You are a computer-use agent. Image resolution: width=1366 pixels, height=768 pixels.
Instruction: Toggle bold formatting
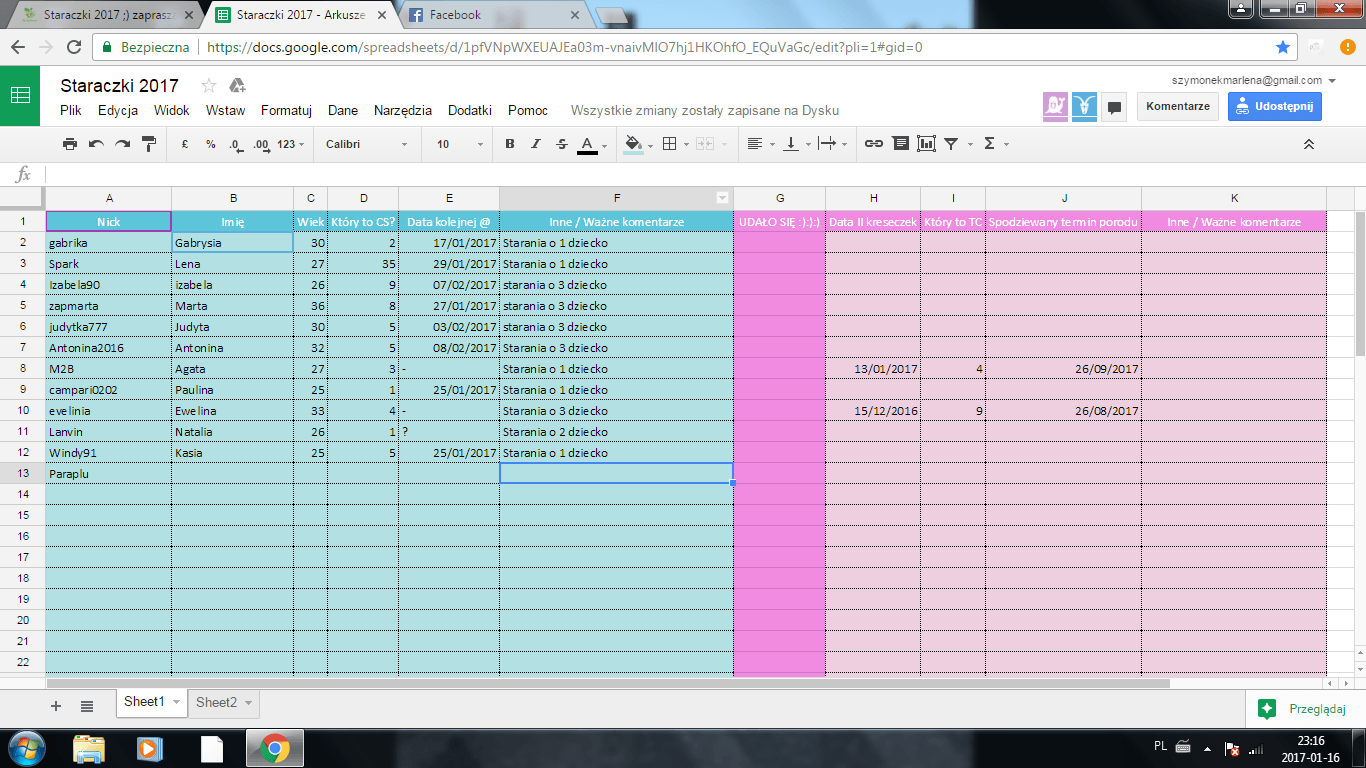(x=510, y=144)
